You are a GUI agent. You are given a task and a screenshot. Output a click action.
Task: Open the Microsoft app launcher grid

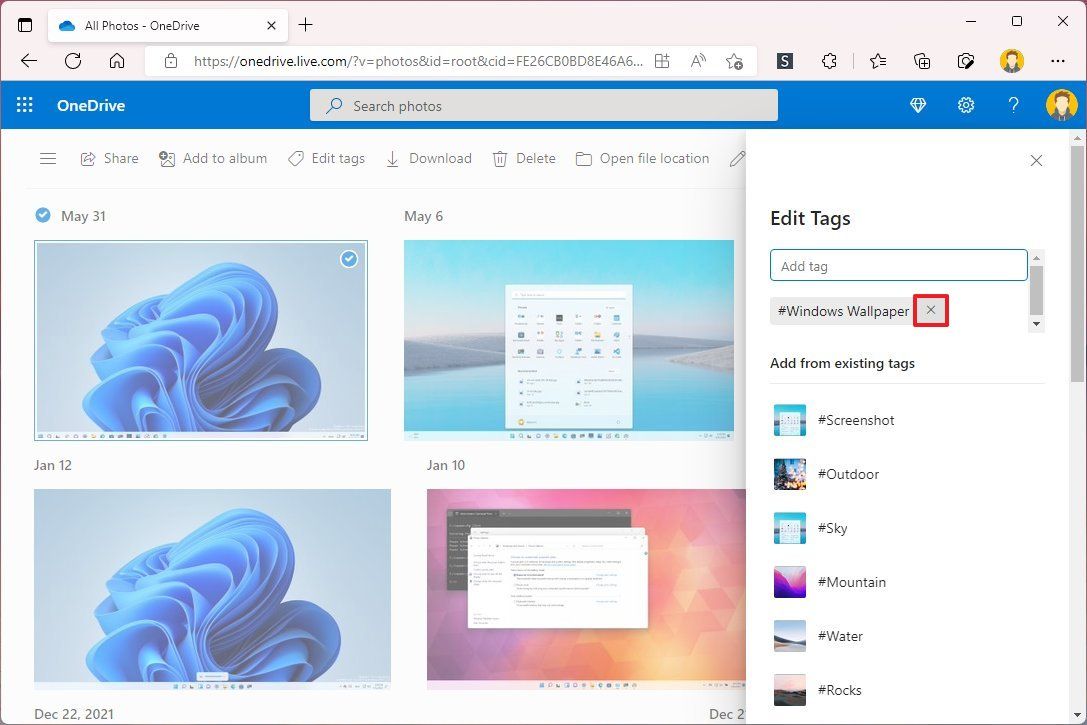24,105
